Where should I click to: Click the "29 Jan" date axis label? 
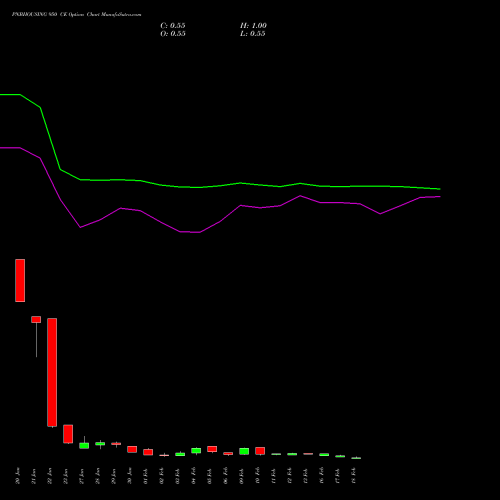(x=114, y=476)
